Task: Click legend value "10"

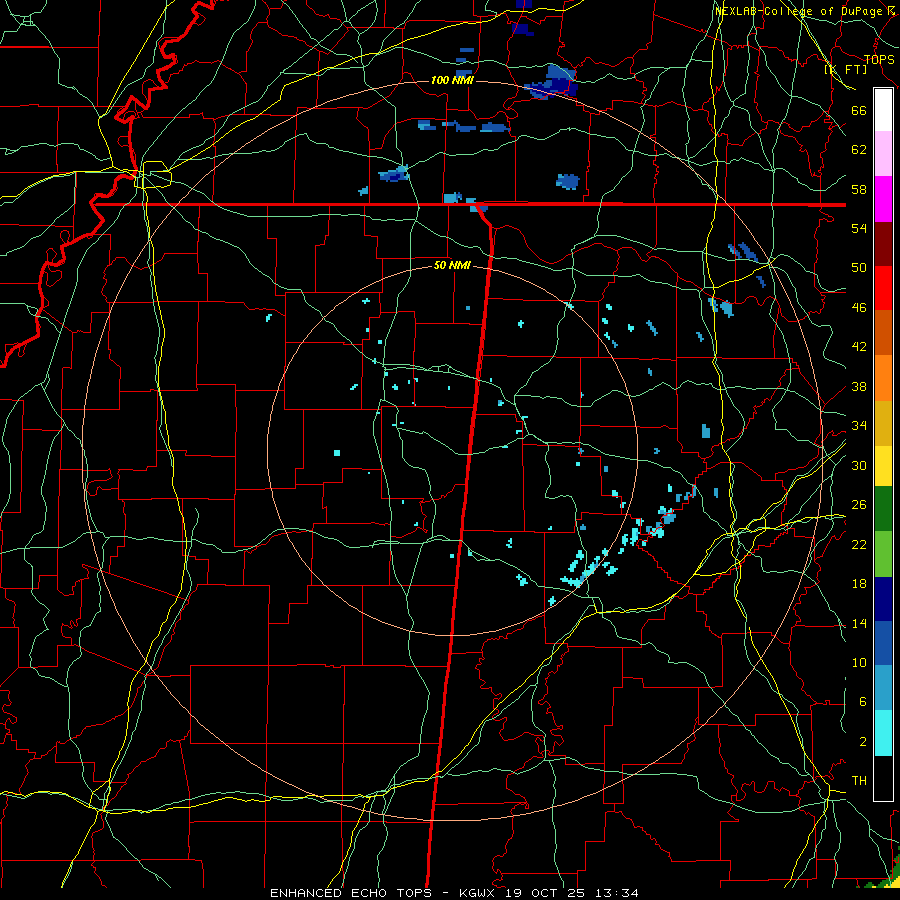Action: coord(859,662)
